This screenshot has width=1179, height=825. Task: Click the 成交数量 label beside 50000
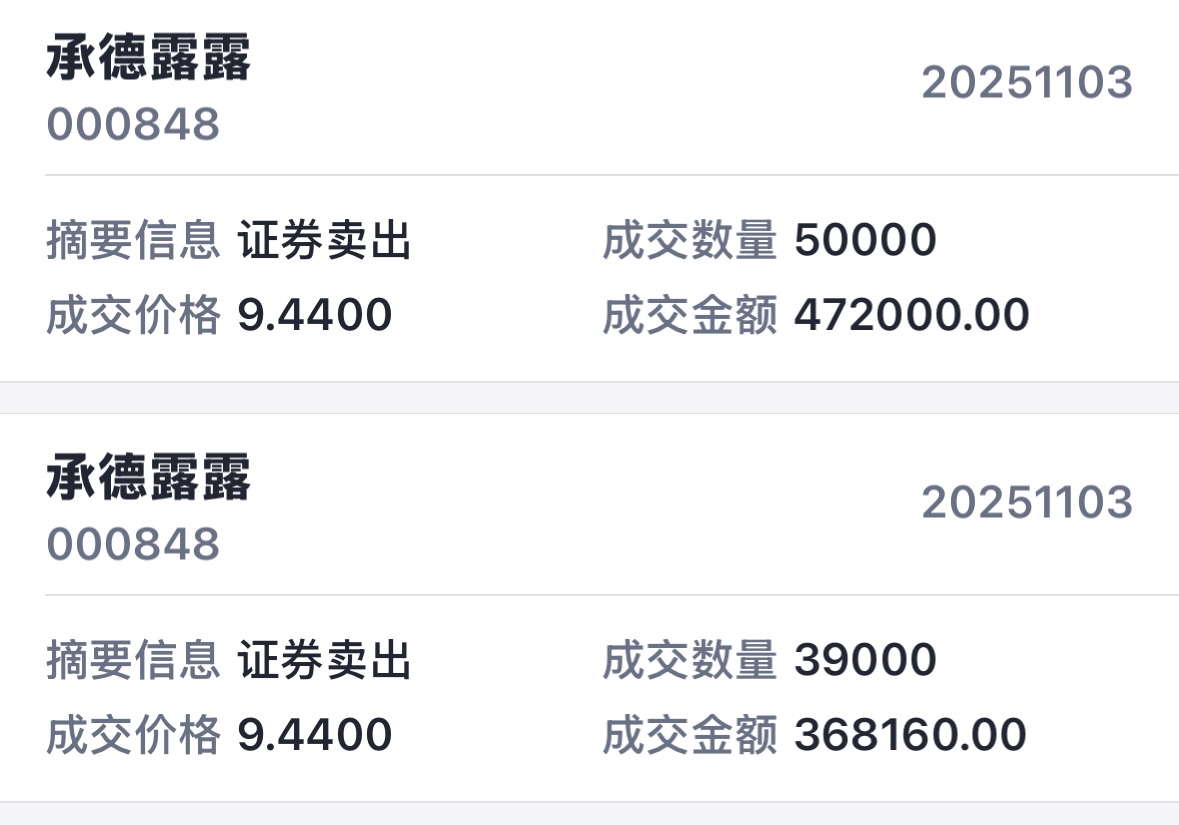click(690, 241)
